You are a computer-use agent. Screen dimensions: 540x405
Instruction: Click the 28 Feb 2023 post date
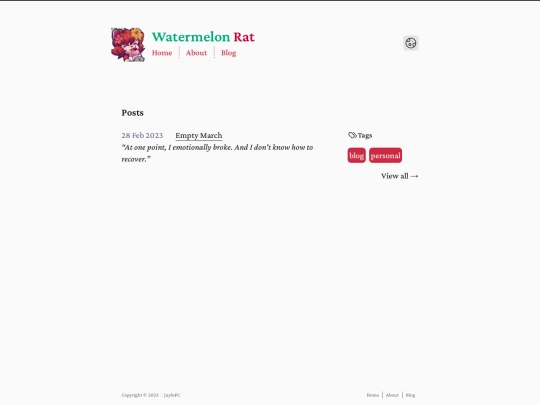click(142, 135)
